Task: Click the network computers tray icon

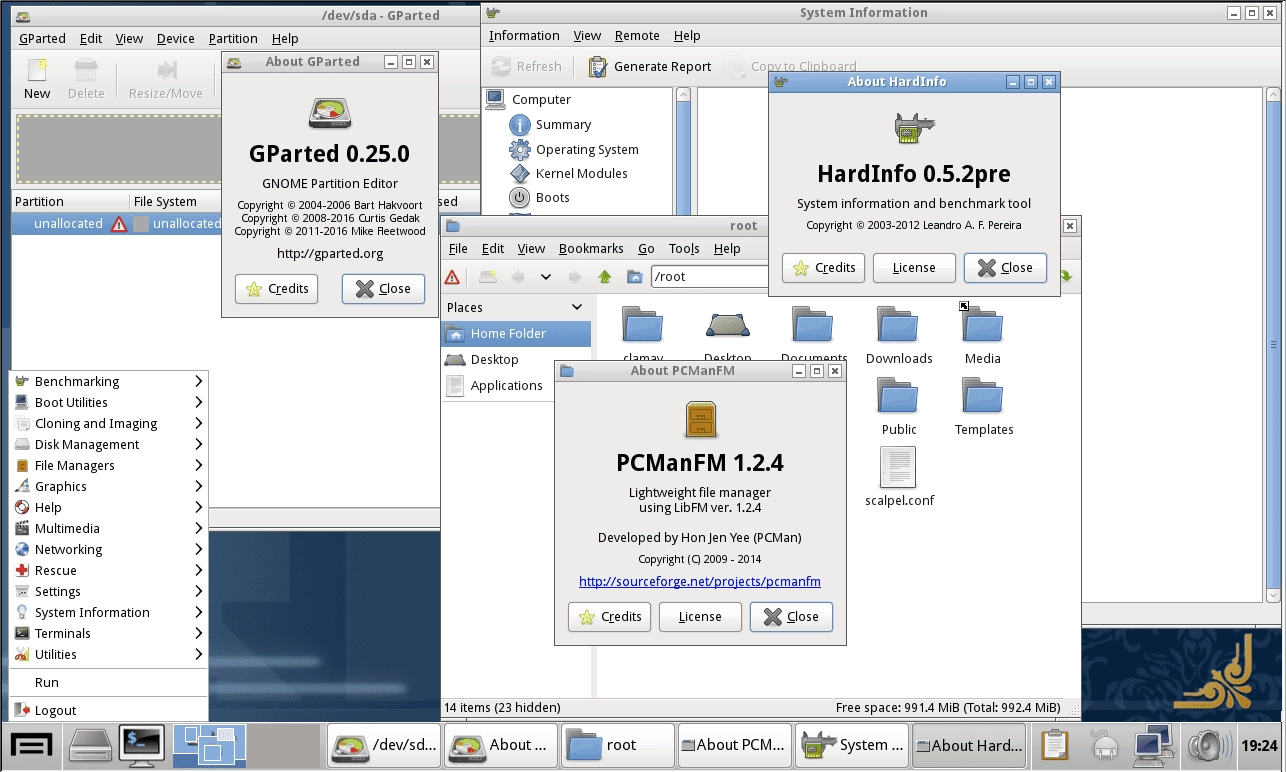Action: 1153,745
